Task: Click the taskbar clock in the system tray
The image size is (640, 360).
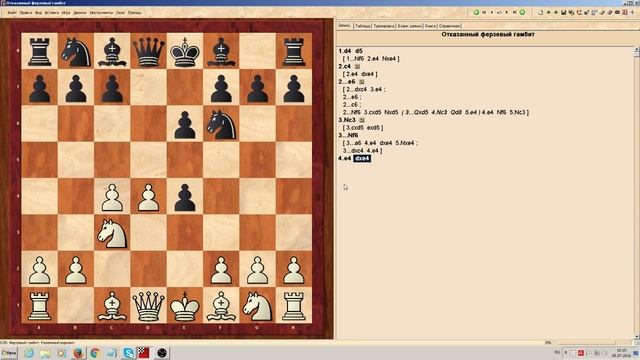Action: click(x=621, y=353)
